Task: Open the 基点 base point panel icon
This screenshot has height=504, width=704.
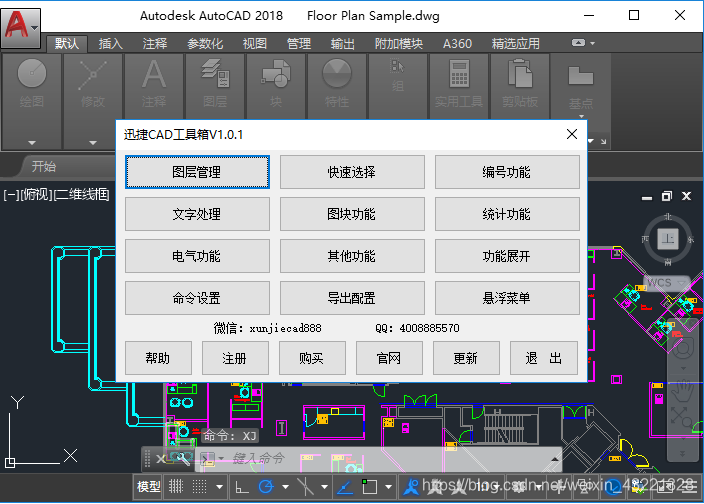Action: [x=581, y=75]
